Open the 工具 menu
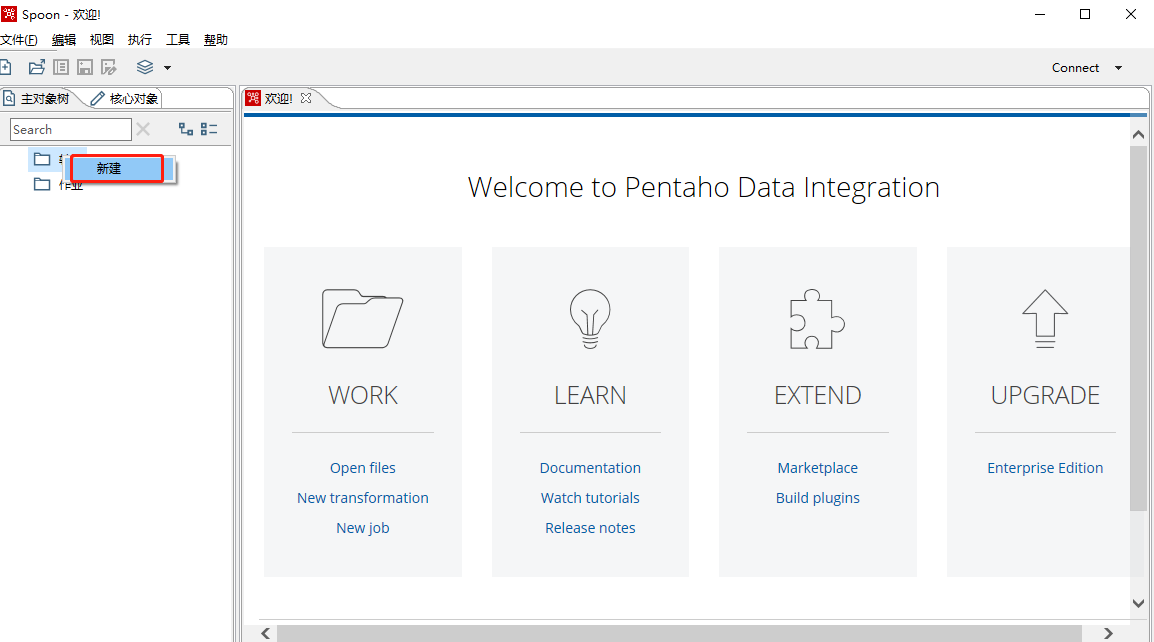Image resolution: width=1154 pixels, height=642 pixels. tap(177, 40)
